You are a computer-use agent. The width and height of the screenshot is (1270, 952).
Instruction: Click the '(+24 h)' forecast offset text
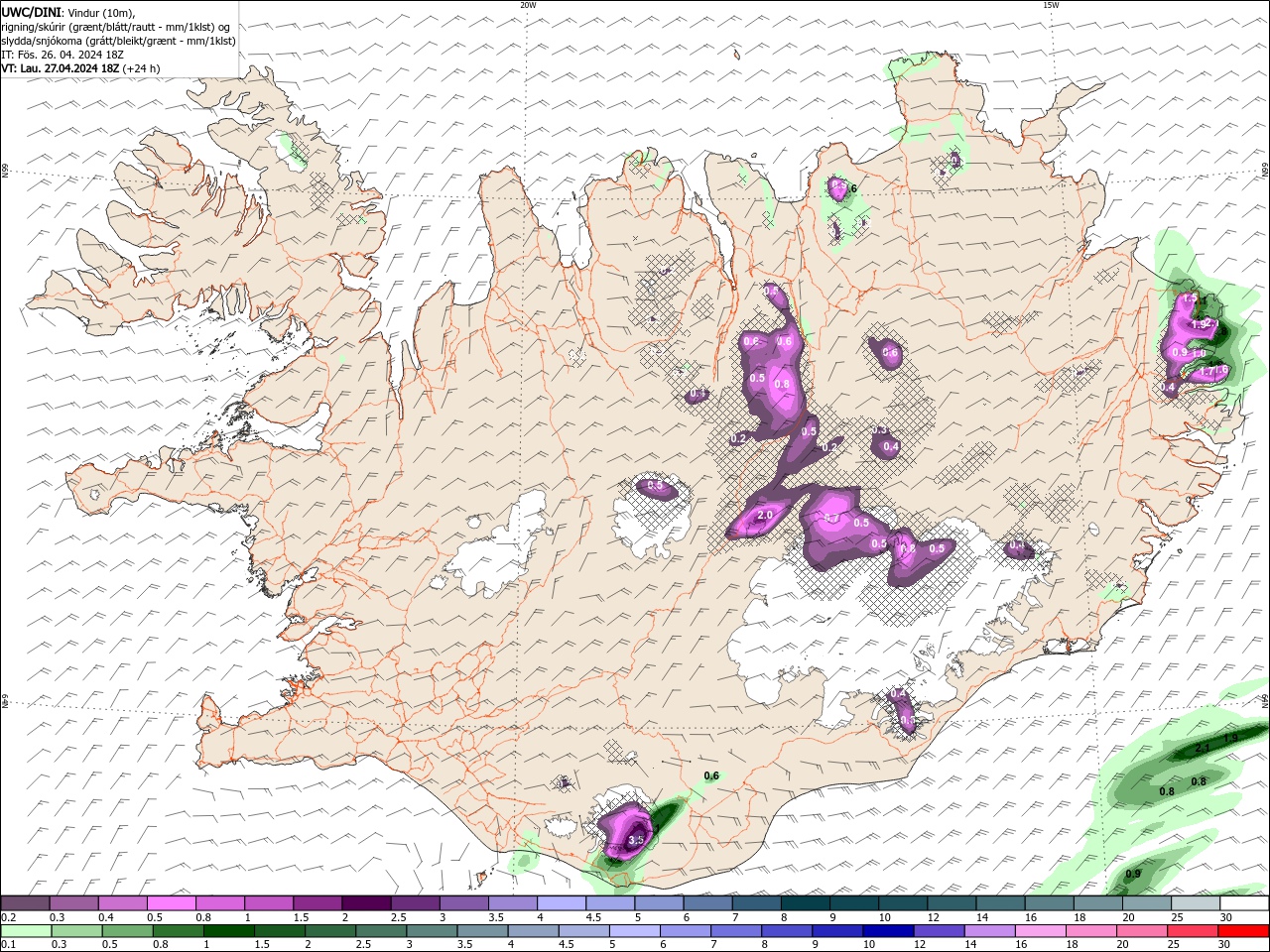142,68
